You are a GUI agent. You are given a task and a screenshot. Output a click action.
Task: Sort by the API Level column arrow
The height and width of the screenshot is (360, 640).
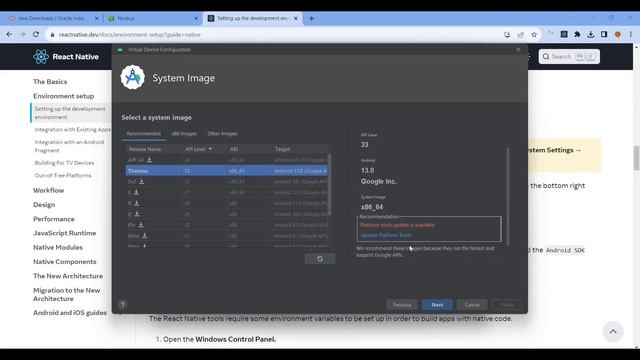210,149
